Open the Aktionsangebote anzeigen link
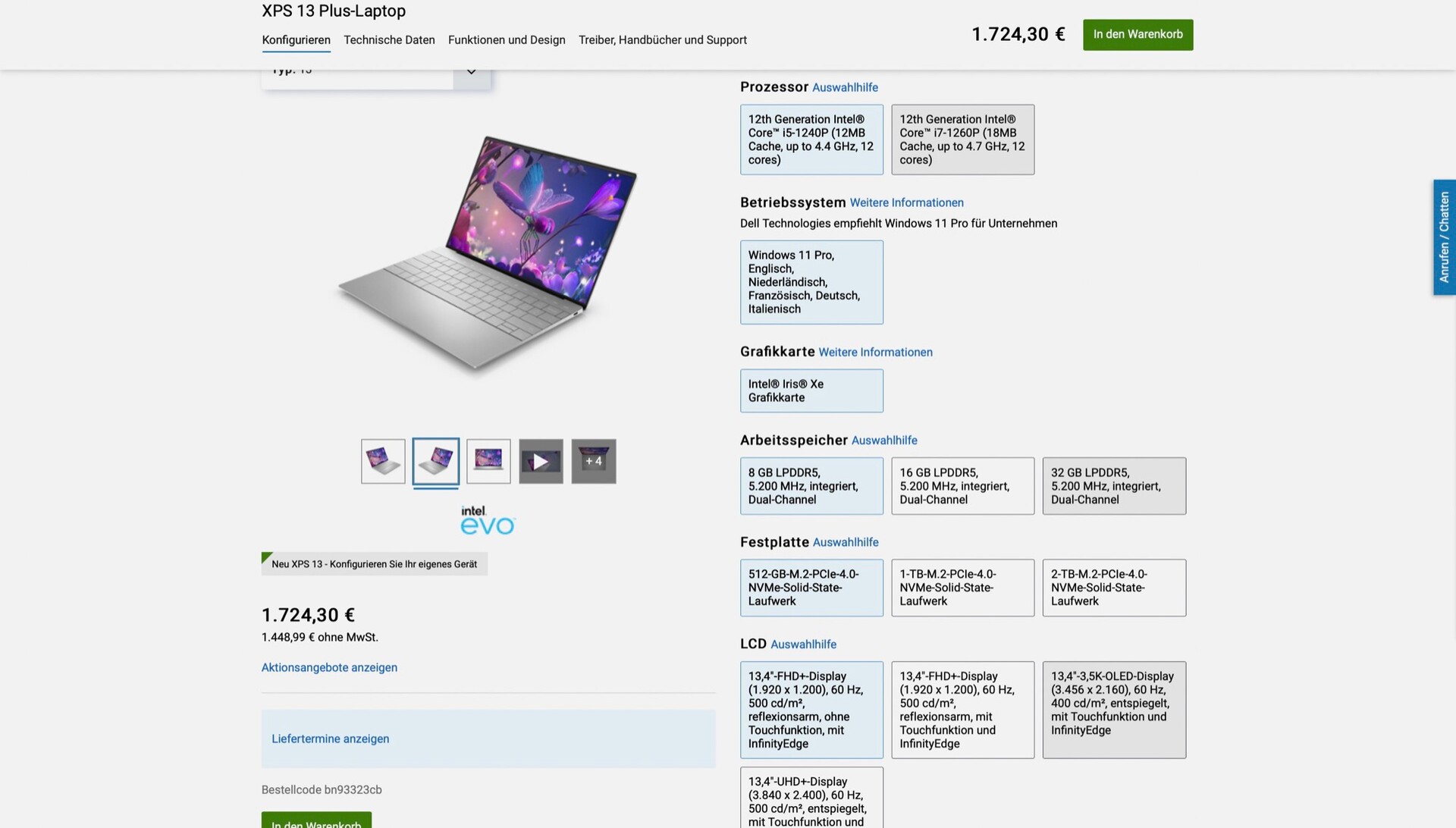 pos(329,667)
